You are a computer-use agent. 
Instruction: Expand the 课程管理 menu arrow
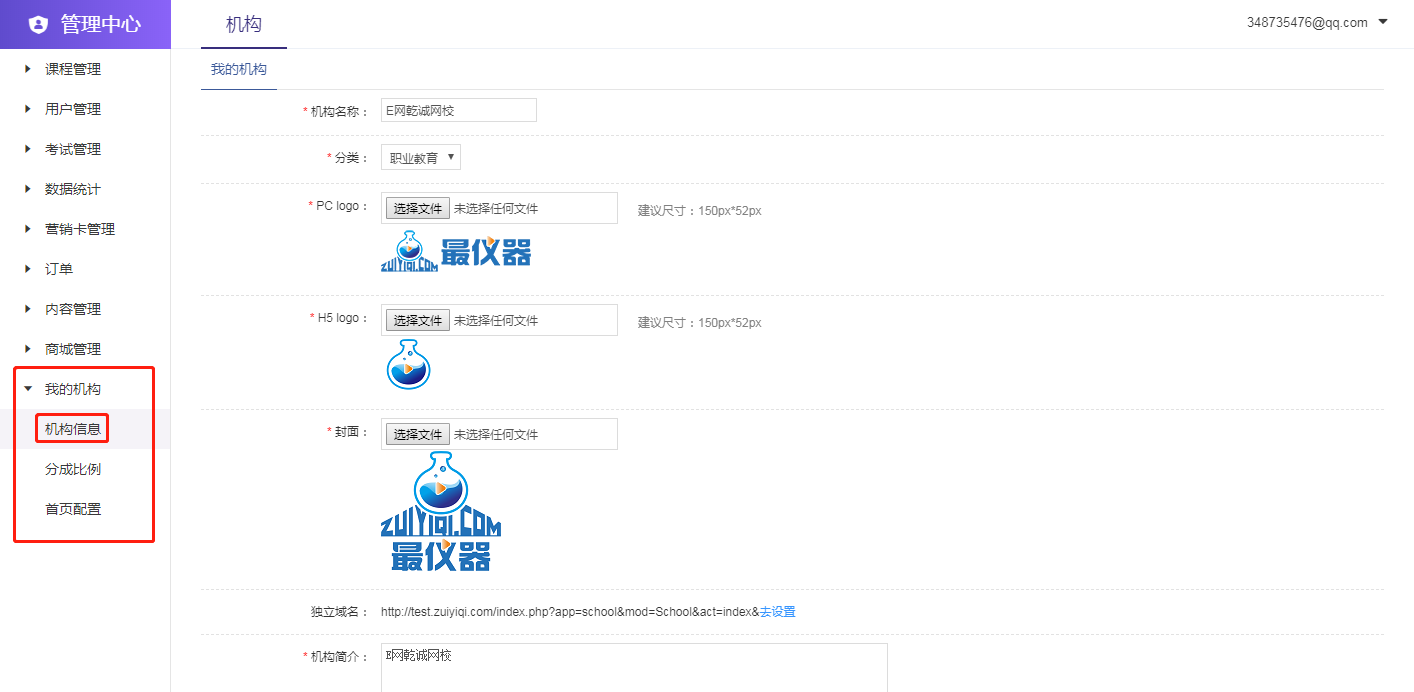[x=28, y=69]
